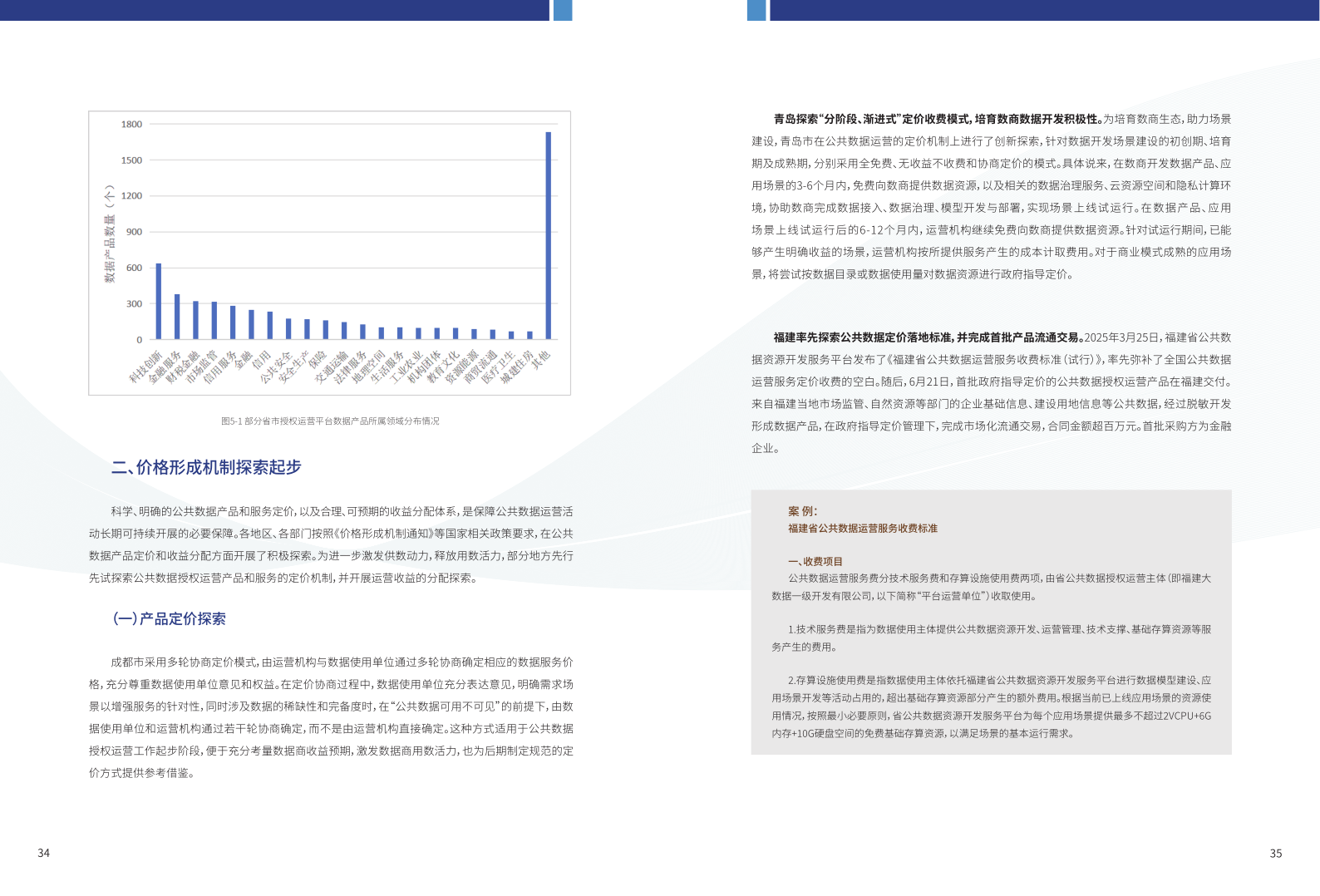Click the line beginning '用场景的3-6个月内'
Image resolution: width=1320 pixels, height=896 pixels.
click(992, 185)
